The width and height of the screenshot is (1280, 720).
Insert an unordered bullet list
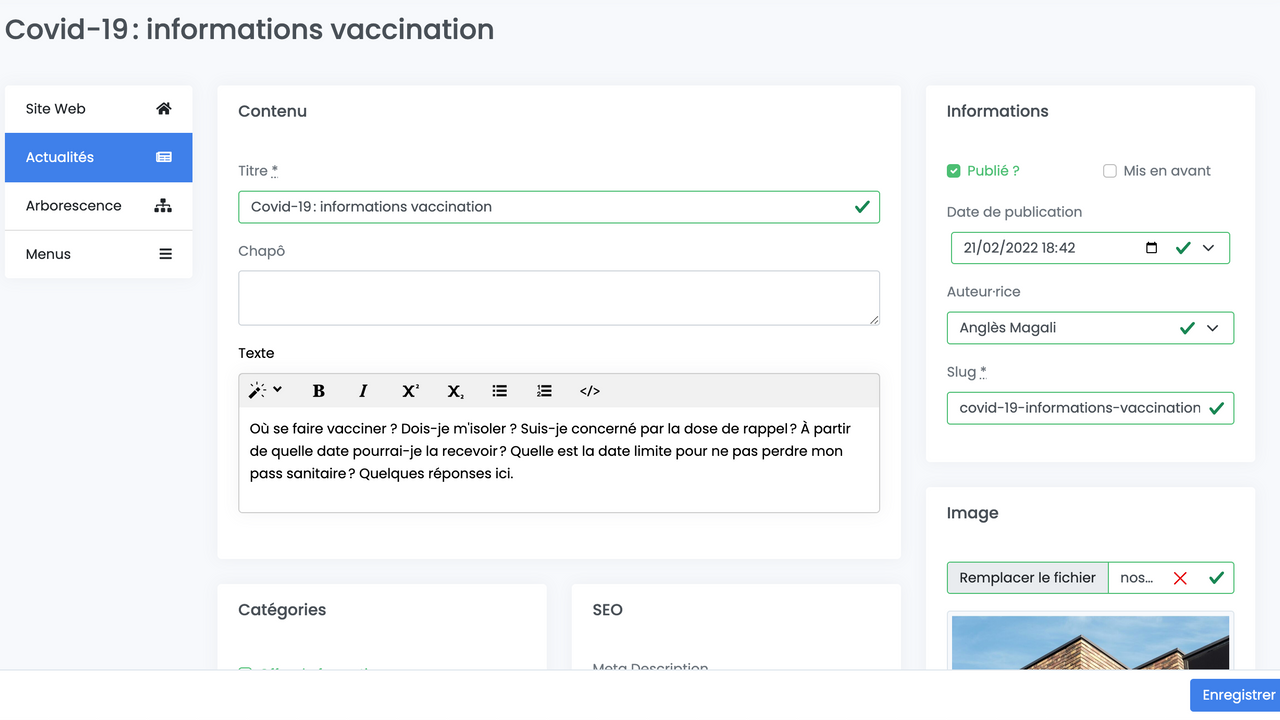(x=500, y=391)
